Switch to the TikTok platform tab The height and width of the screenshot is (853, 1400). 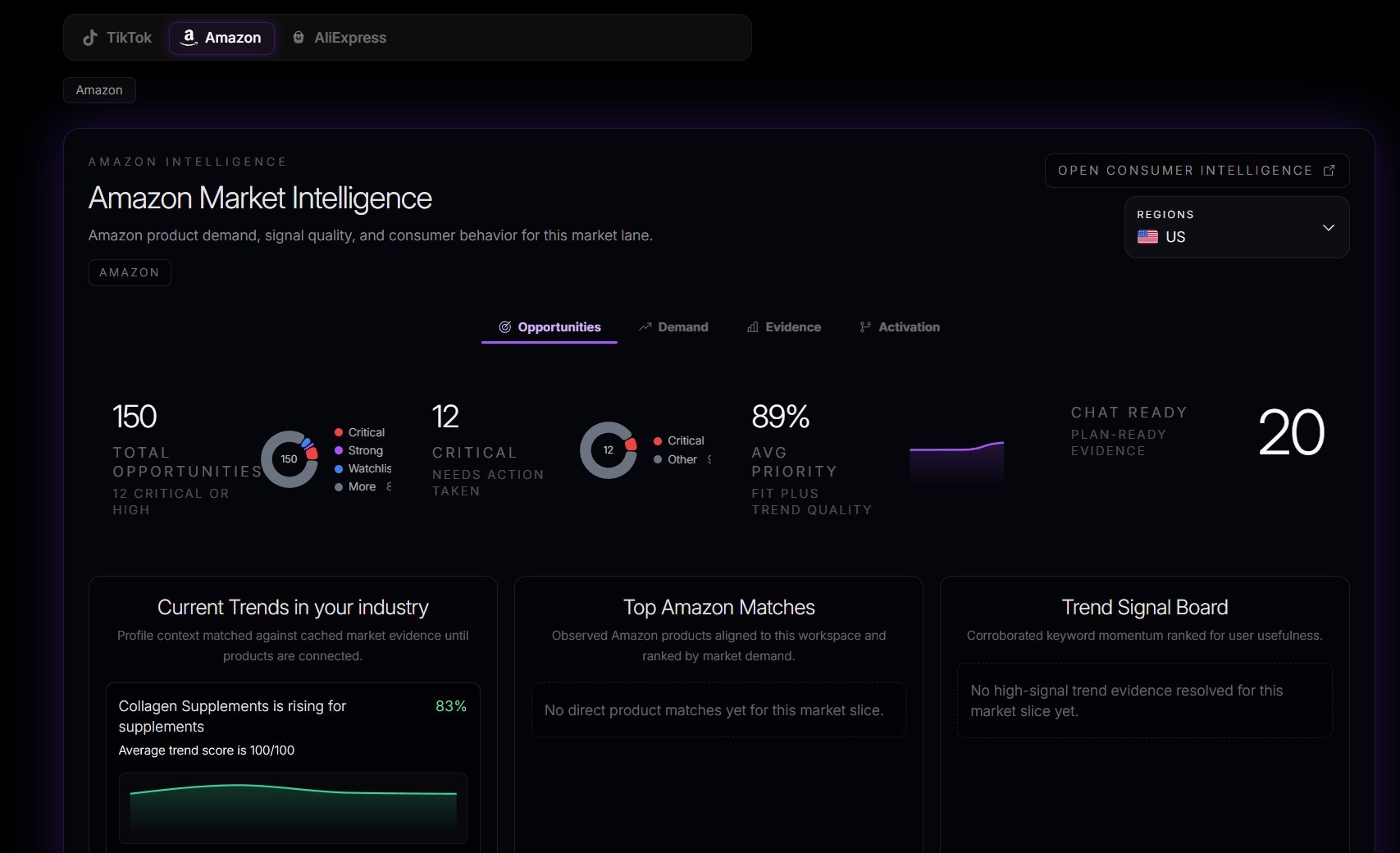point(117,38)
